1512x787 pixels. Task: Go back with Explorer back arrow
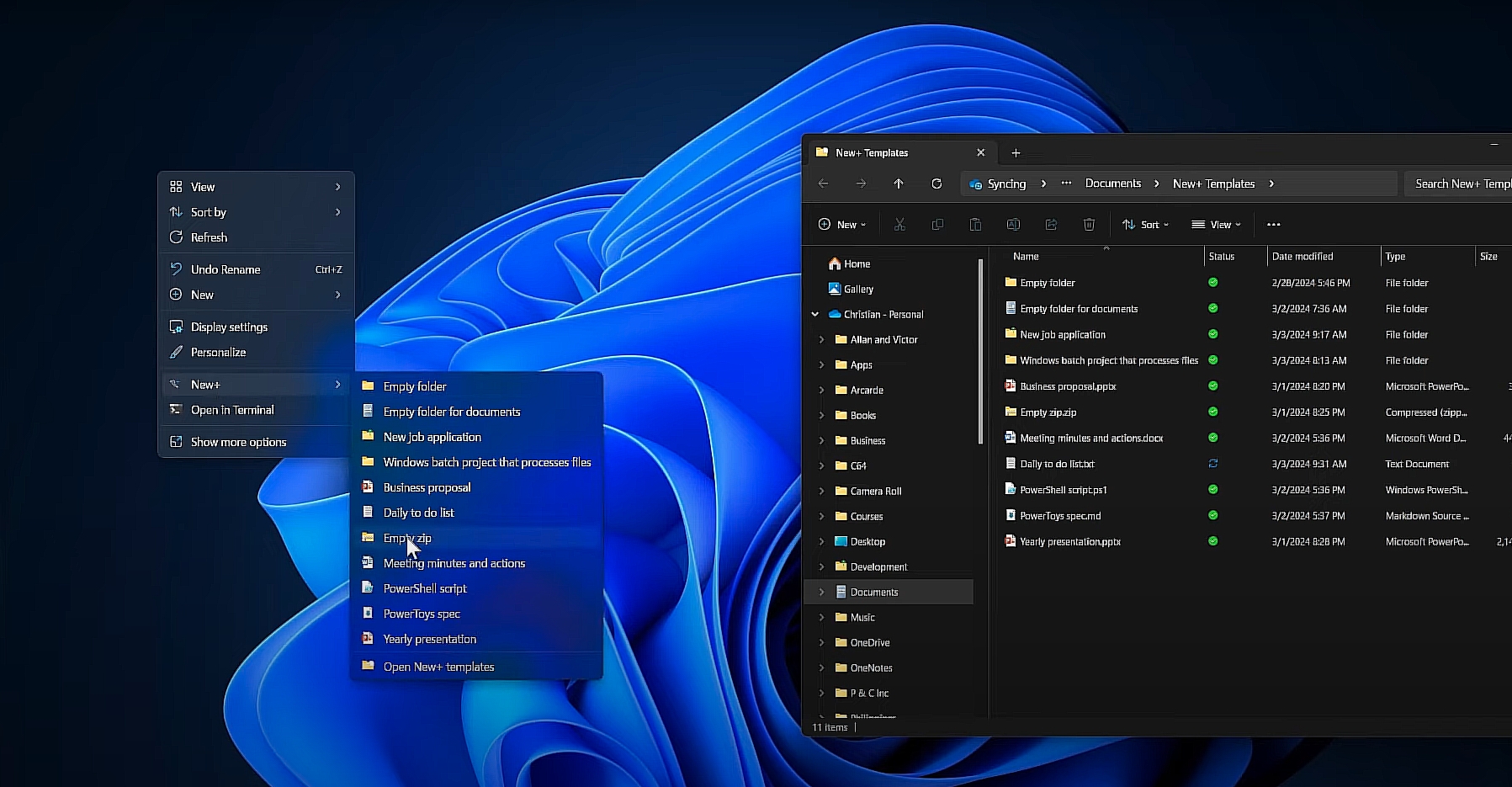coord(824,183)
